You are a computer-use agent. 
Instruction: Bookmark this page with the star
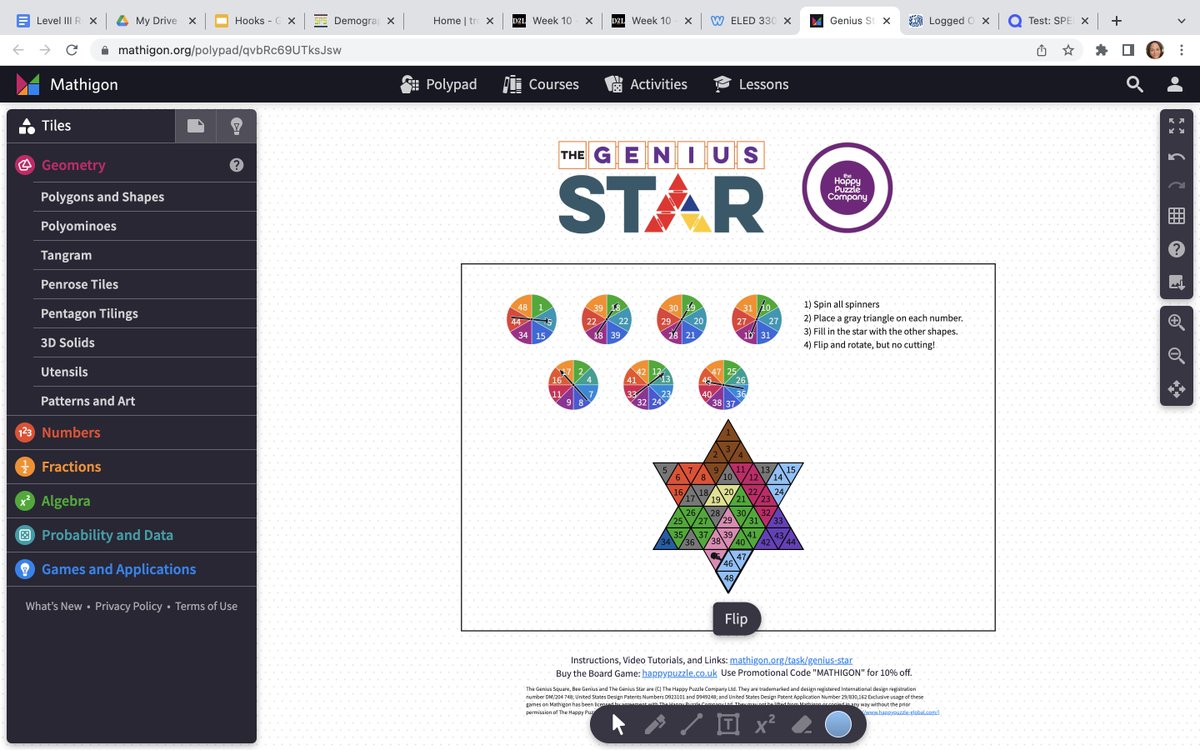[1068, 50]
